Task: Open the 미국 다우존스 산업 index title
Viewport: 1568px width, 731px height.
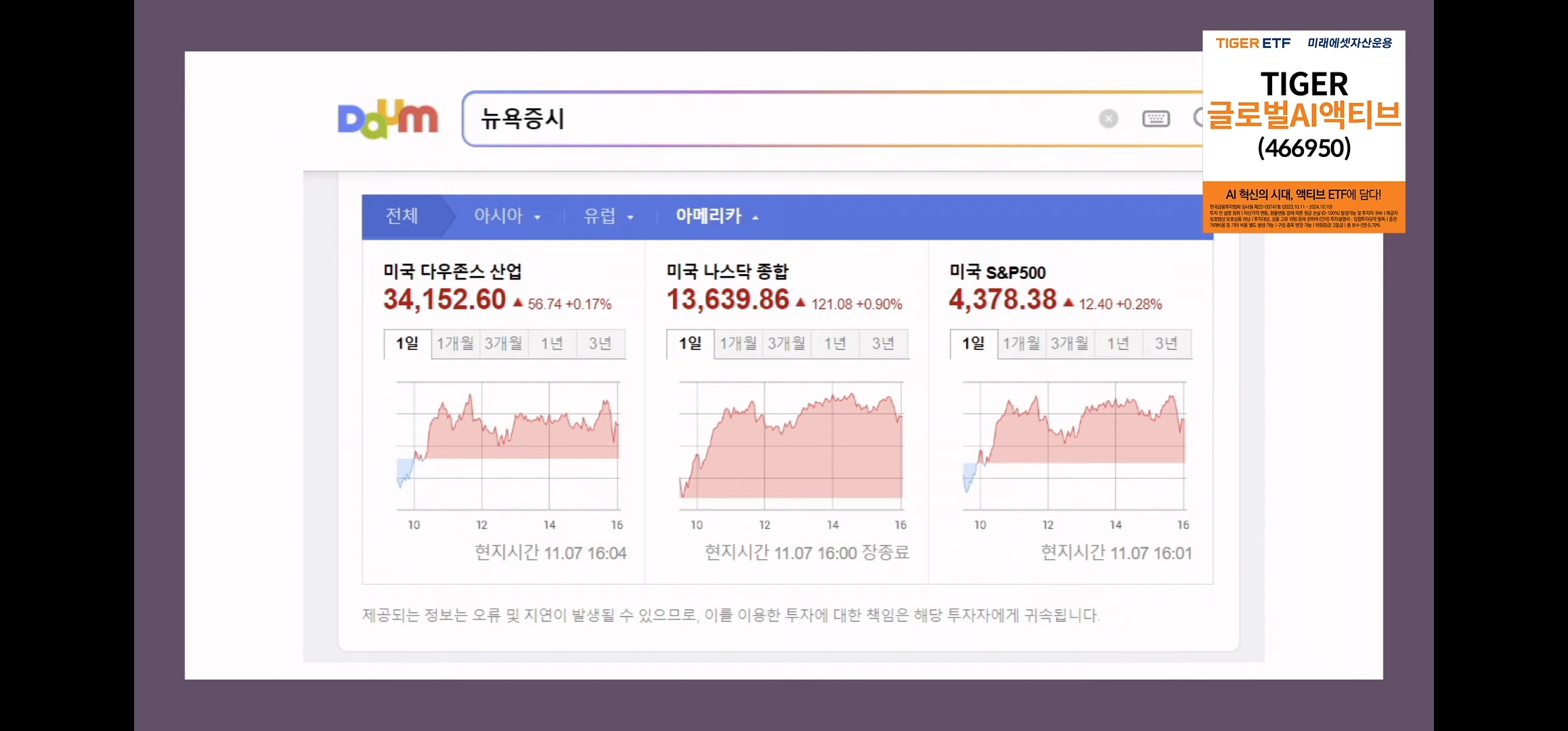Action: (452, 271)
